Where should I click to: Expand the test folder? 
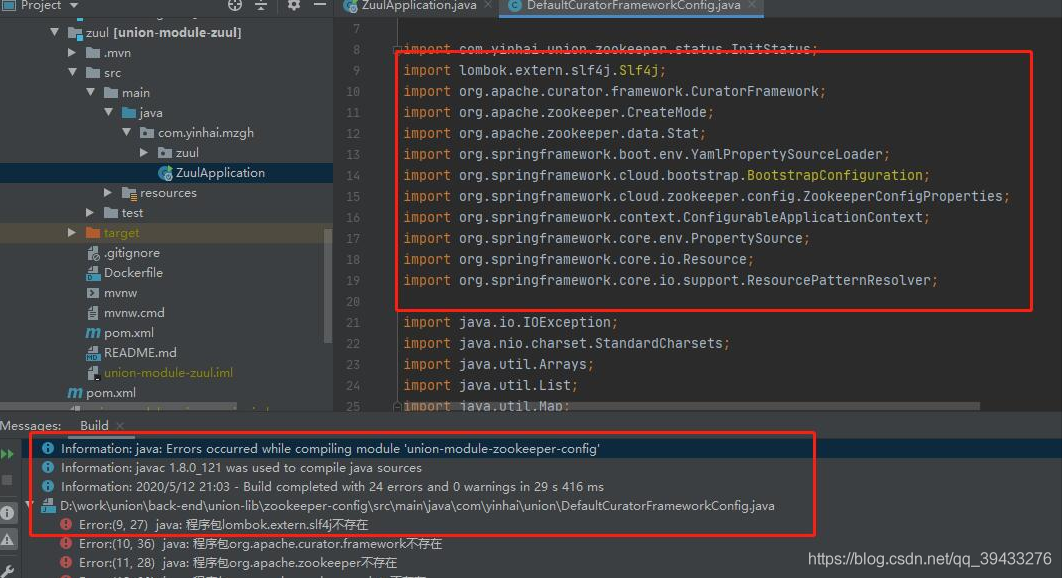click(x=90, y=212)
